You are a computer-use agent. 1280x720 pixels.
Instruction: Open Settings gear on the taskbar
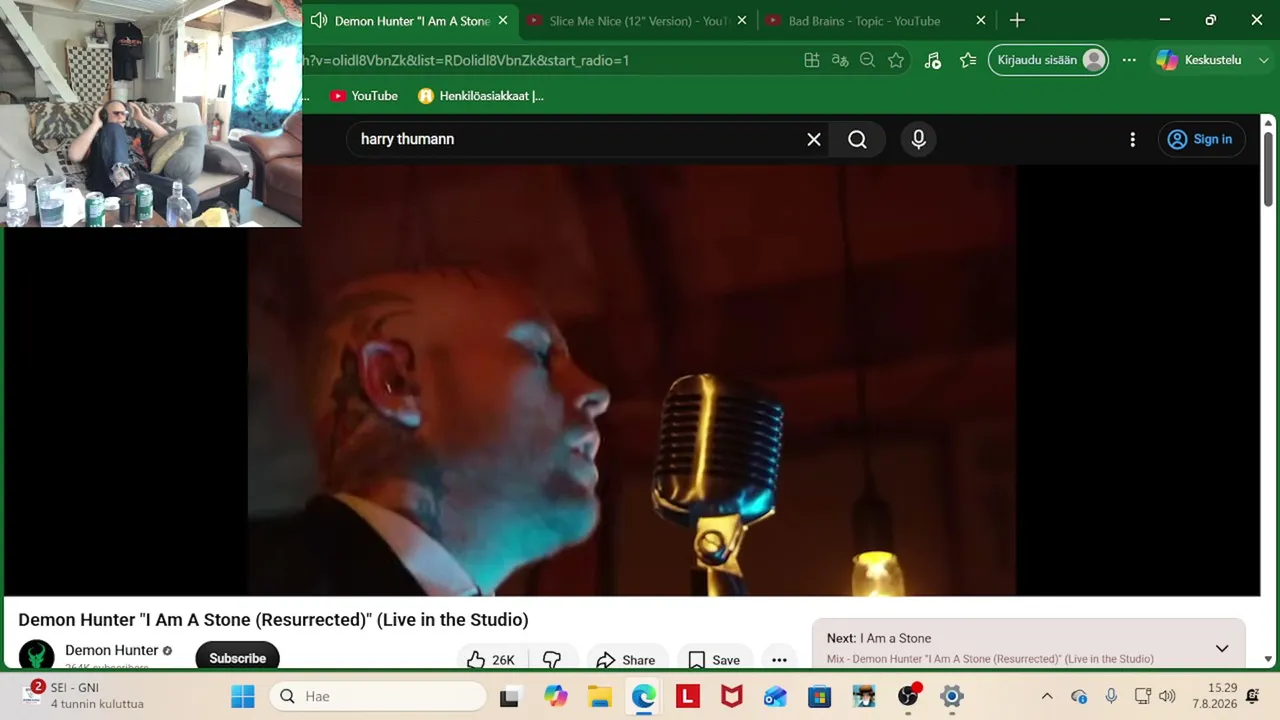952,696
